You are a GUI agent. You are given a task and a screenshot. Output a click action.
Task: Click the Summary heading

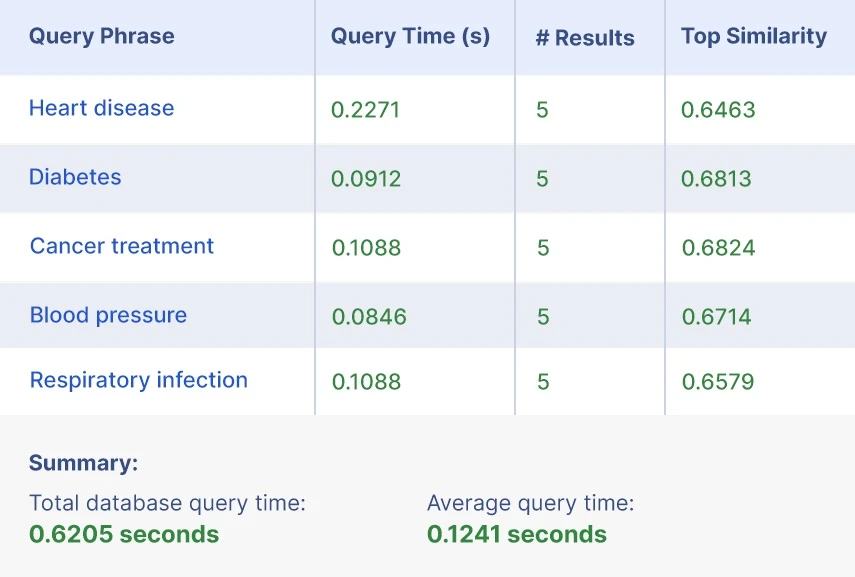click(x=83, y=463)
